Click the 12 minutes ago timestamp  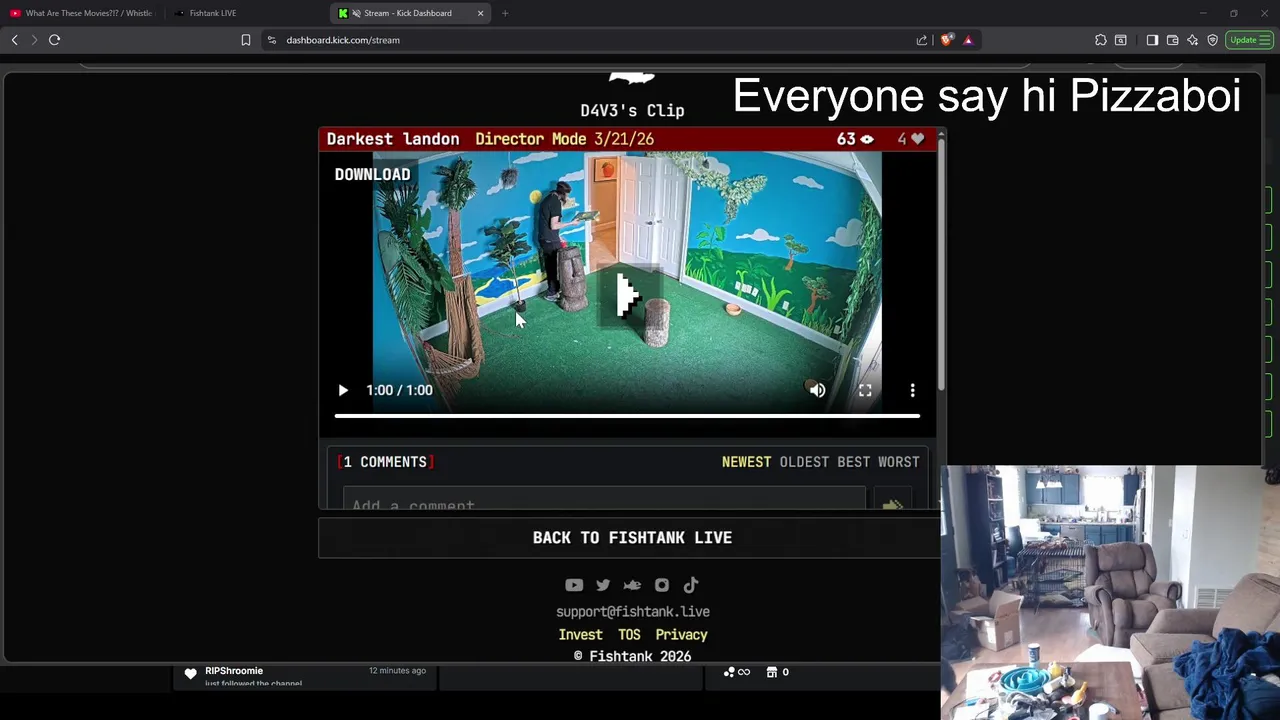[x=397, y=671]
